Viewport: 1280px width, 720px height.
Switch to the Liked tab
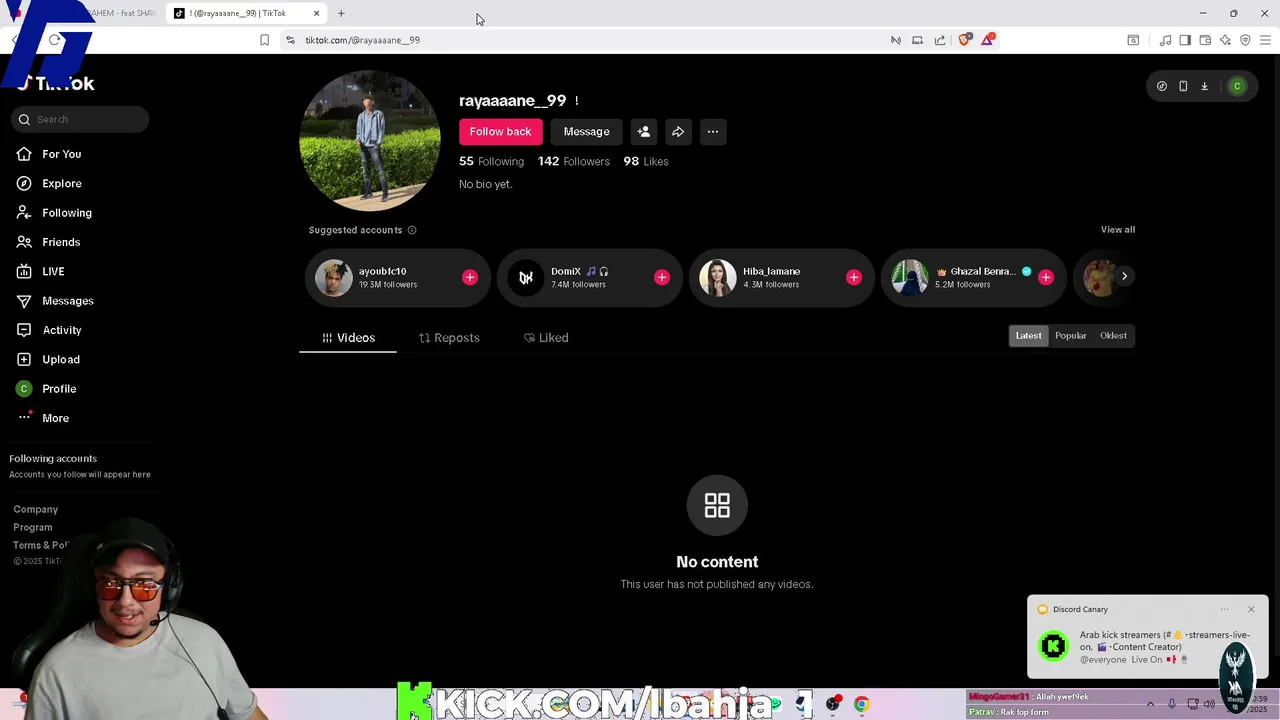point(546,338)
